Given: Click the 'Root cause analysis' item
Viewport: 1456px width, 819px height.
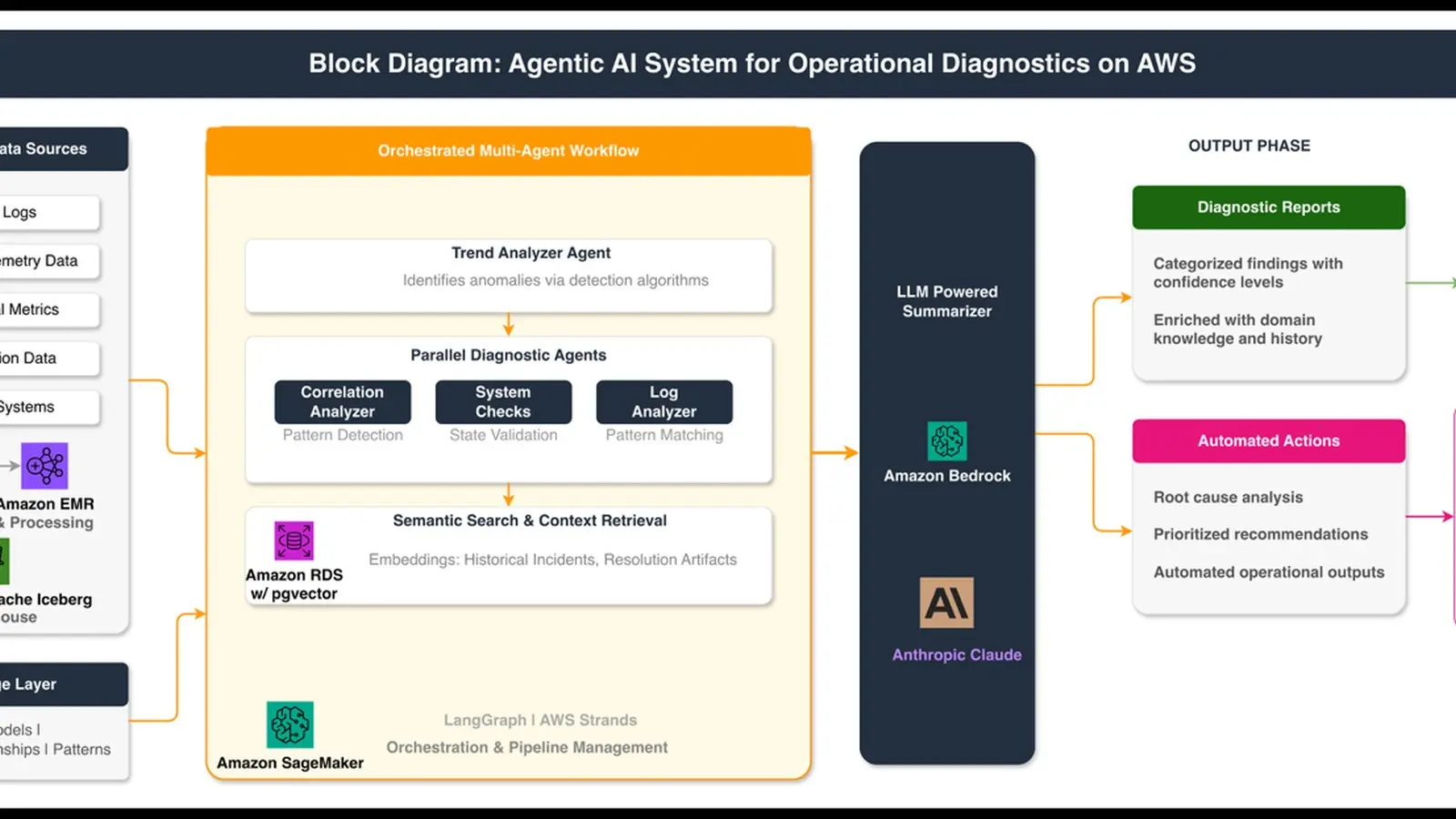Looking at the screenshot, I should tap(1228, 497).
